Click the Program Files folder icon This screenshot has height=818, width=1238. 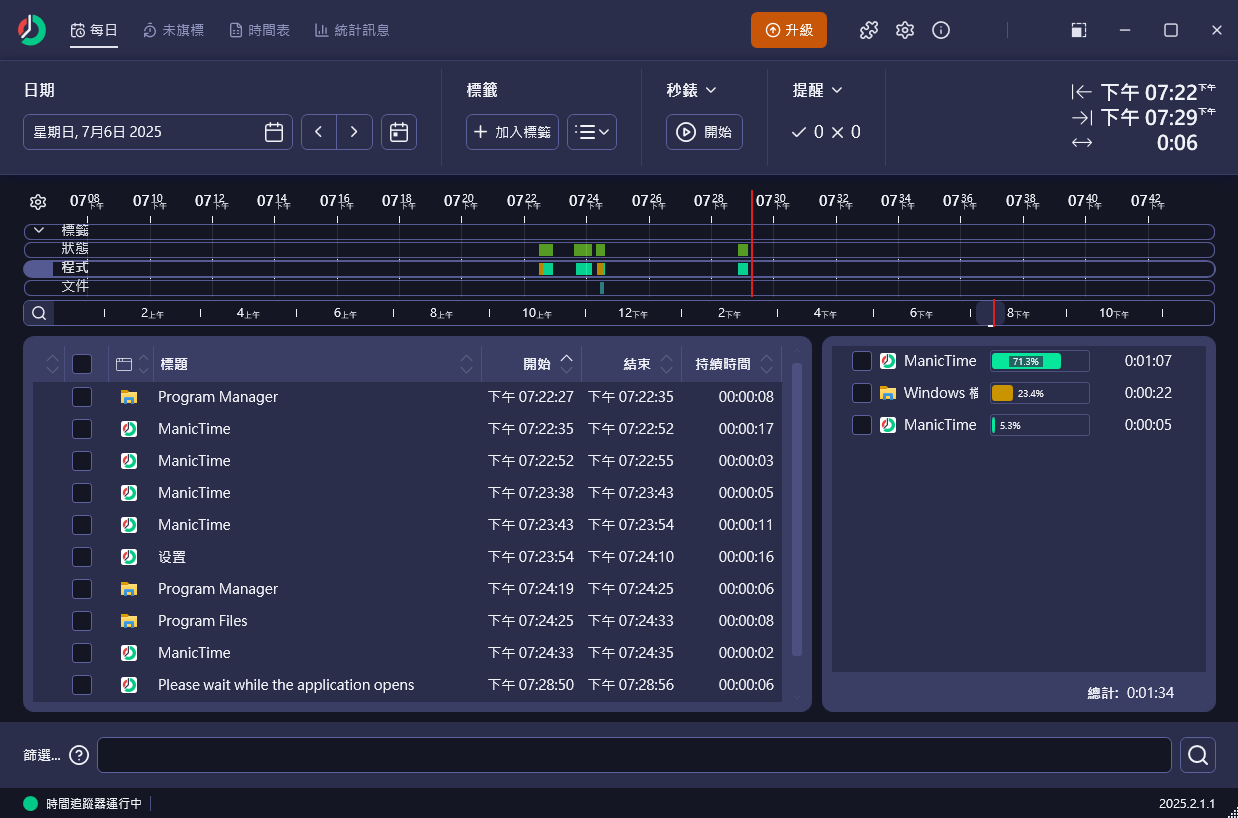(x=128, y=621)
